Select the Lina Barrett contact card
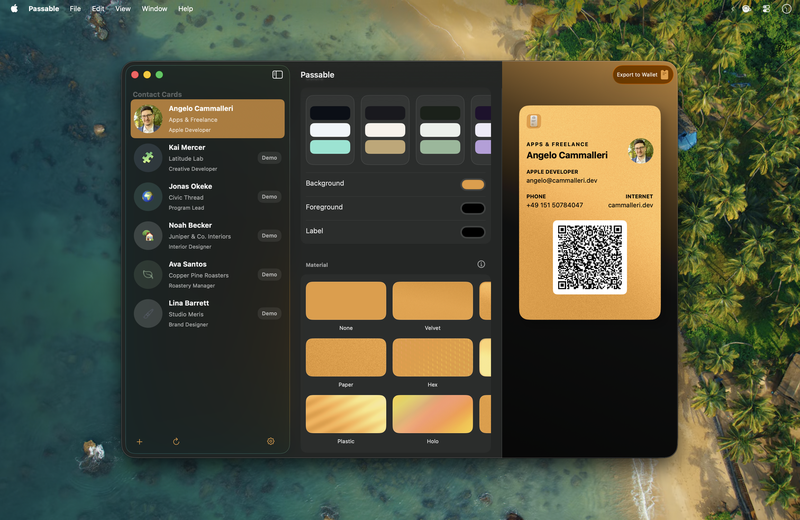Screen dimensions: 800x520 [208, 313]
